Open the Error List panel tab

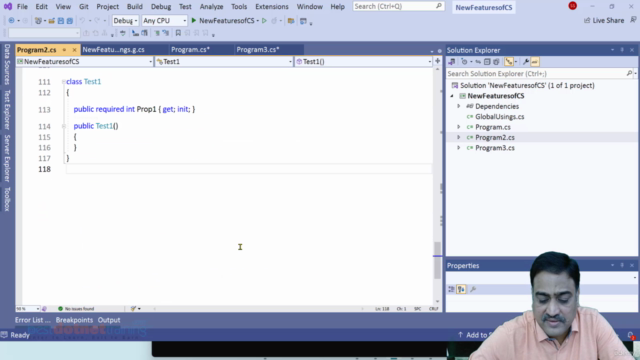pyautogui.click(x=33, y=320)
